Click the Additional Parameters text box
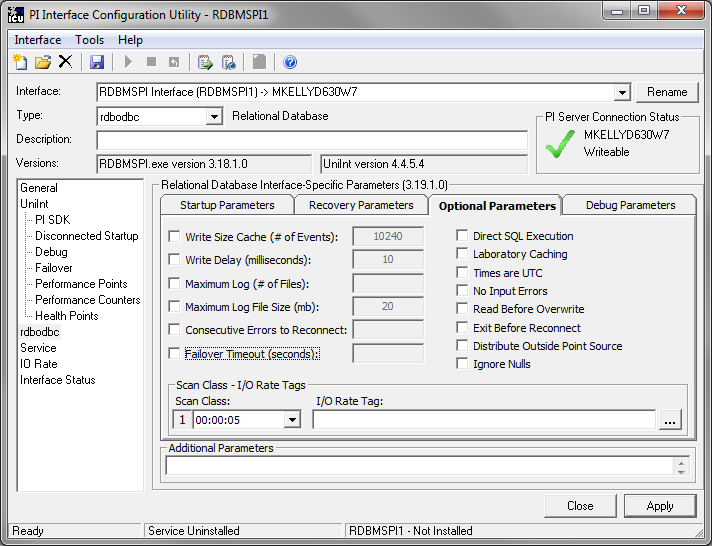This screenshot has width=712, height=546. point(420,466)
